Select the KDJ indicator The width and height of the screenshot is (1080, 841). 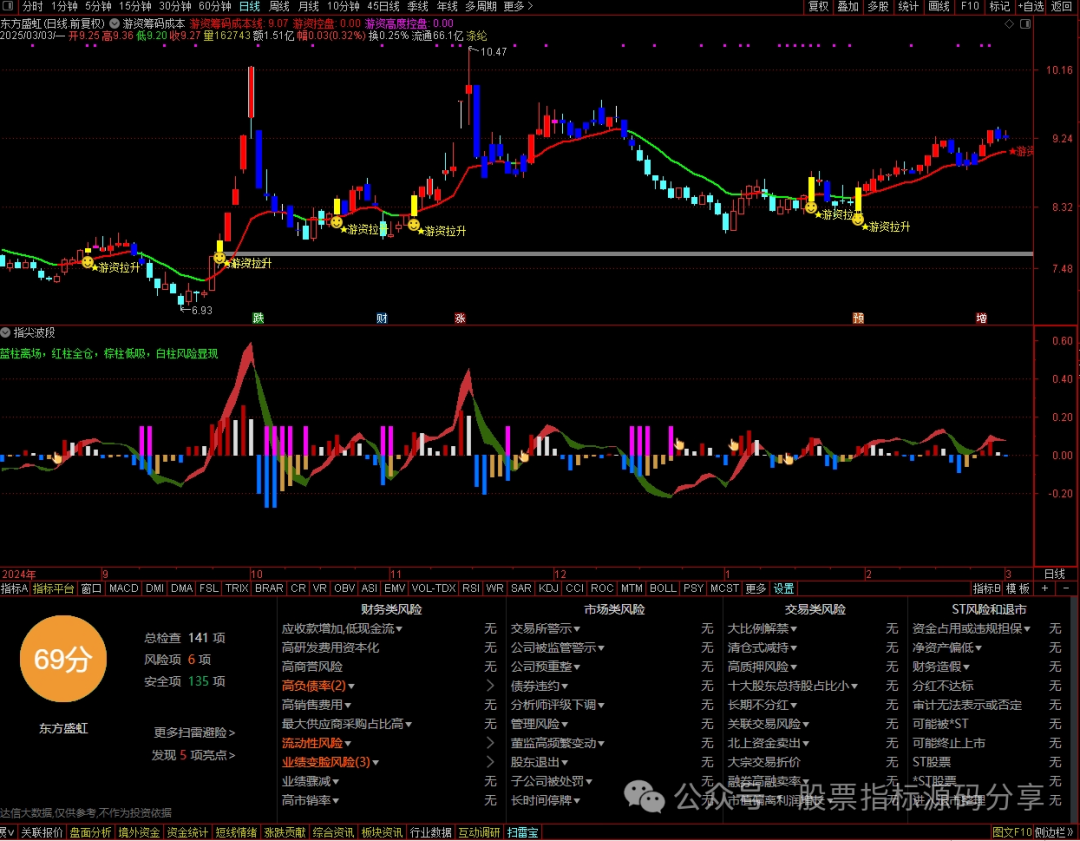pyautogui.click(x=548, y=588)
